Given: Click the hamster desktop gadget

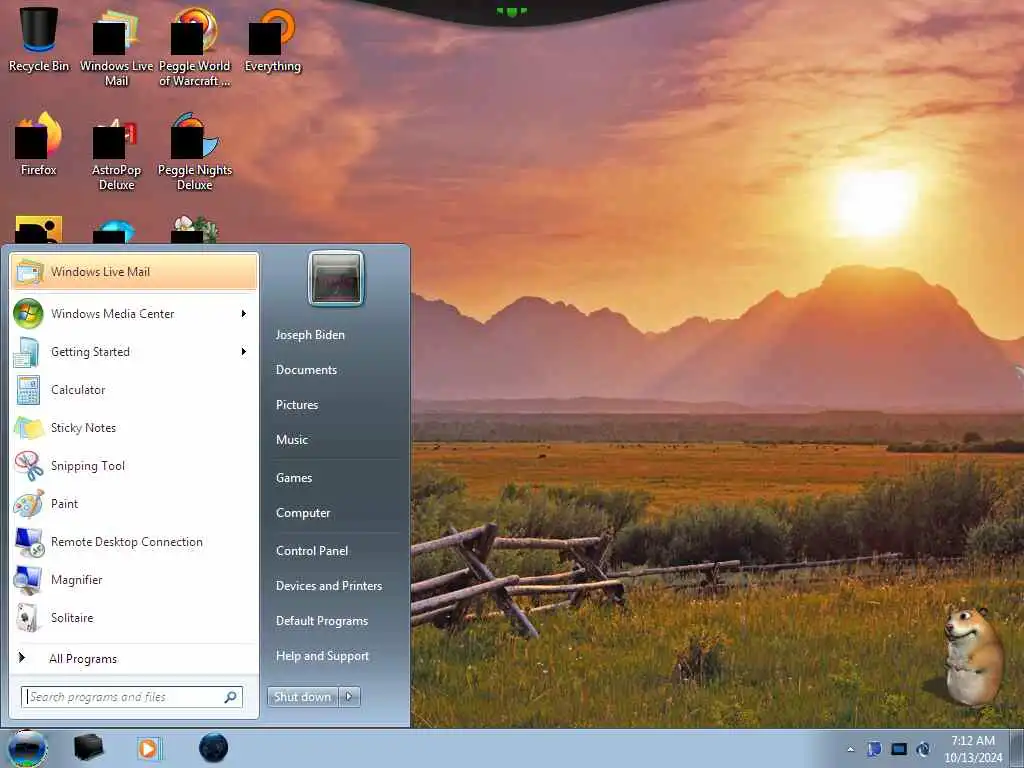Looking at the screenshot, I should (x=973, y=655).
